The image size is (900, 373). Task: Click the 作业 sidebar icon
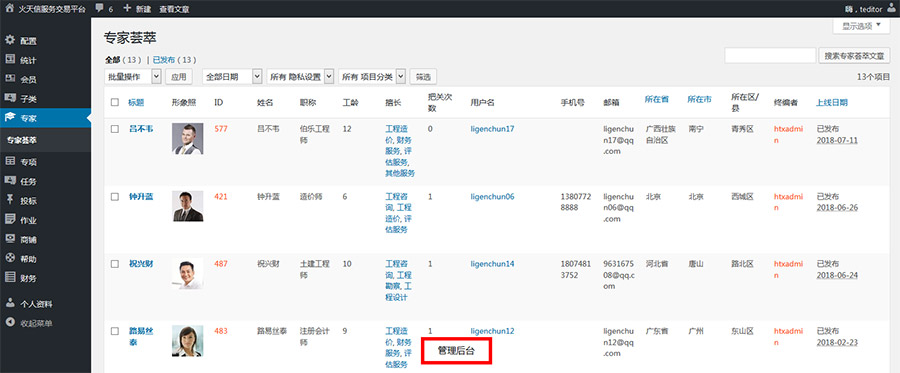10,220
